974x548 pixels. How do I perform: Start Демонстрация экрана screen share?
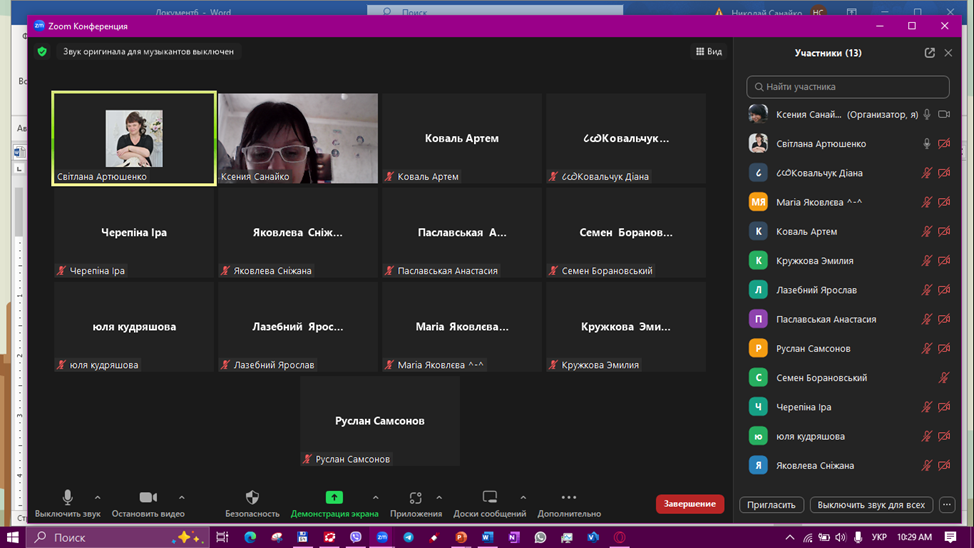pyautogui.click(x=334, y=504)
